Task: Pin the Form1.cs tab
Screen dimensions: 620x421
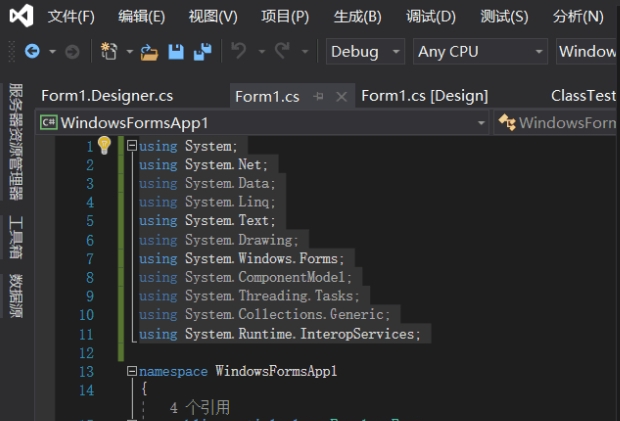Action: (x=318, y=96)
